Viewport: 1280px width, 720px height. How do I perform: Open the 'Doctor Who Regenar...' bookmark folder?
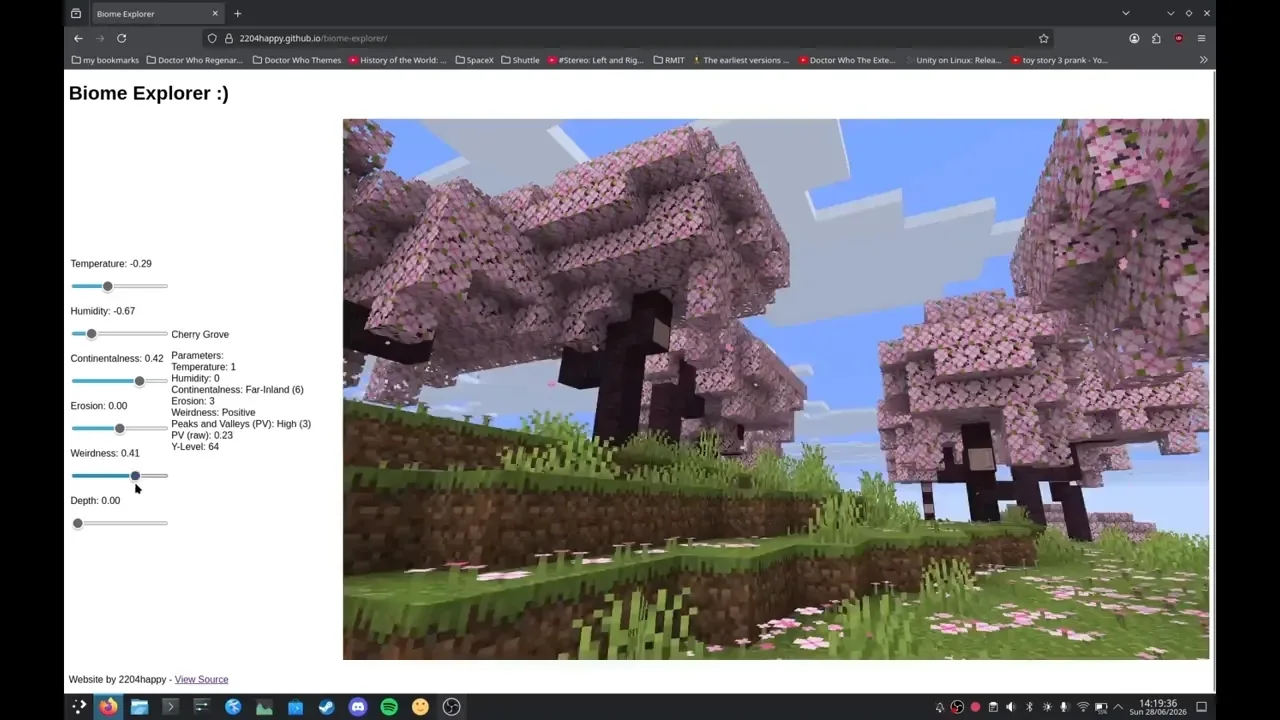coord(194,60)
